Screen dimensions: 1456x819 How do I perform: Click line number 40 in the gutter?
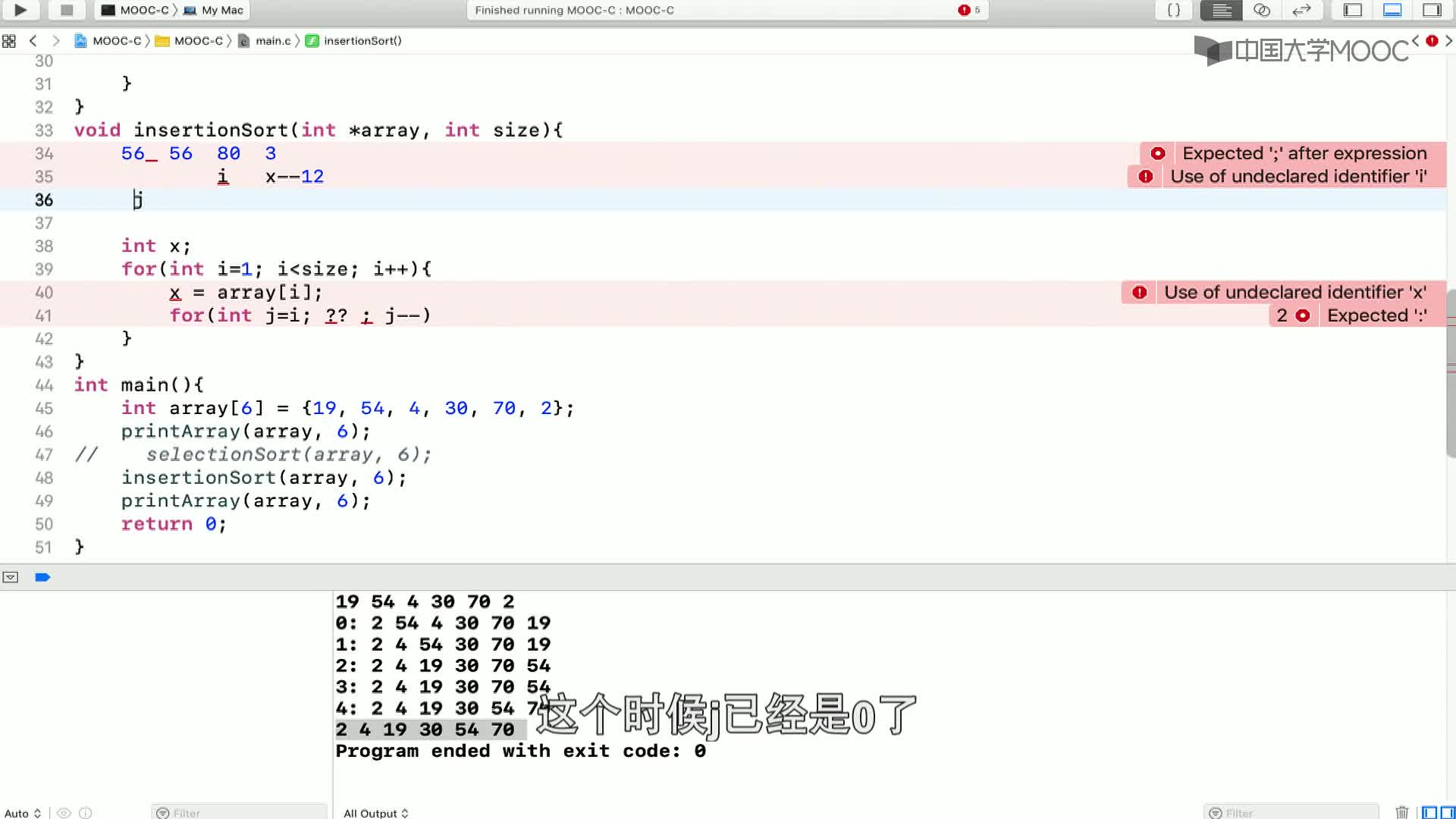44,293
